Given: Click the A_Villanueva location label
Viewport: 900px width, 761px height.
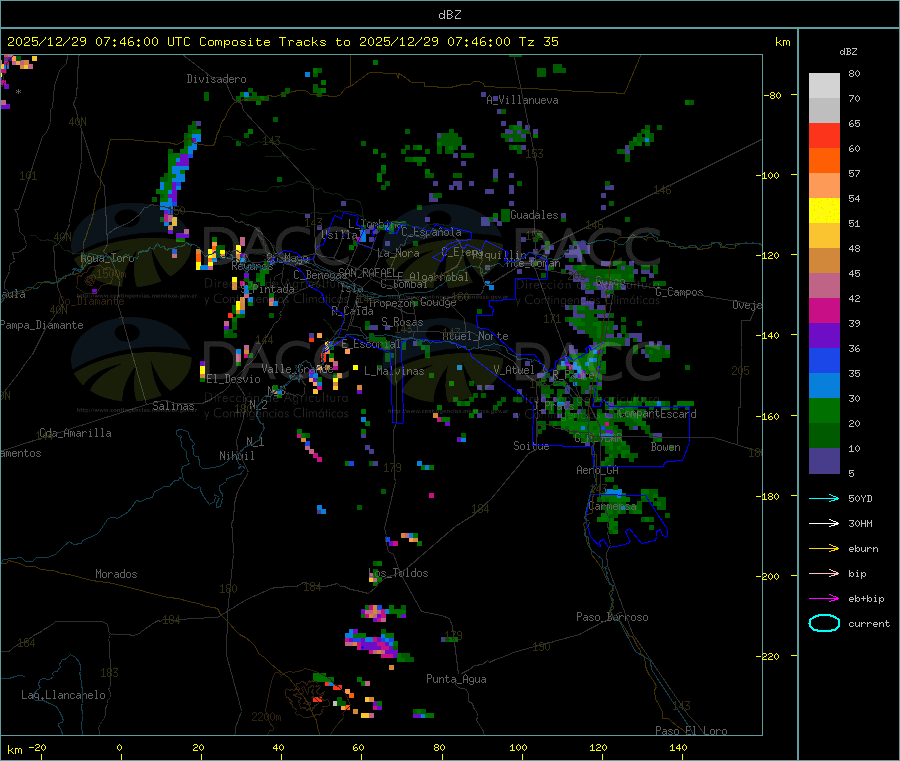Looking at the screenshot, I should click(x=522, y=100).
